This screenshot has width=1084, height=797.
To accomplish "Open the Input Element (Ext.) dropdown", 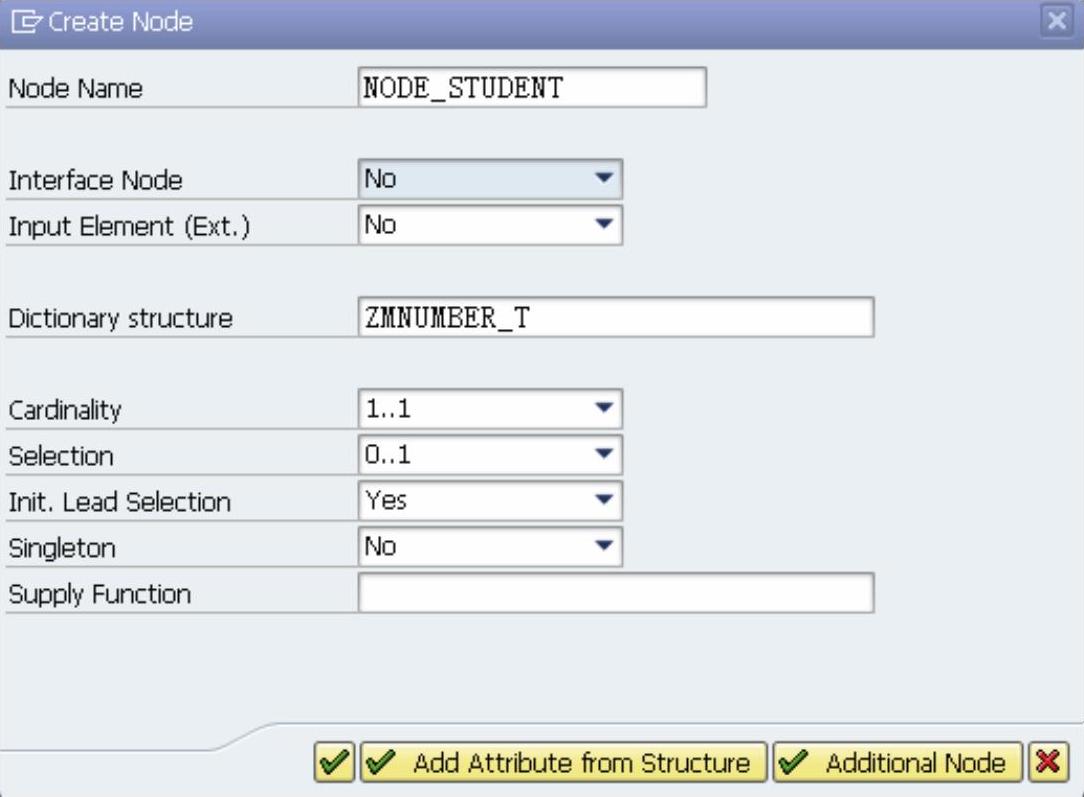I will pyautogui.click(x=490, y=225).
